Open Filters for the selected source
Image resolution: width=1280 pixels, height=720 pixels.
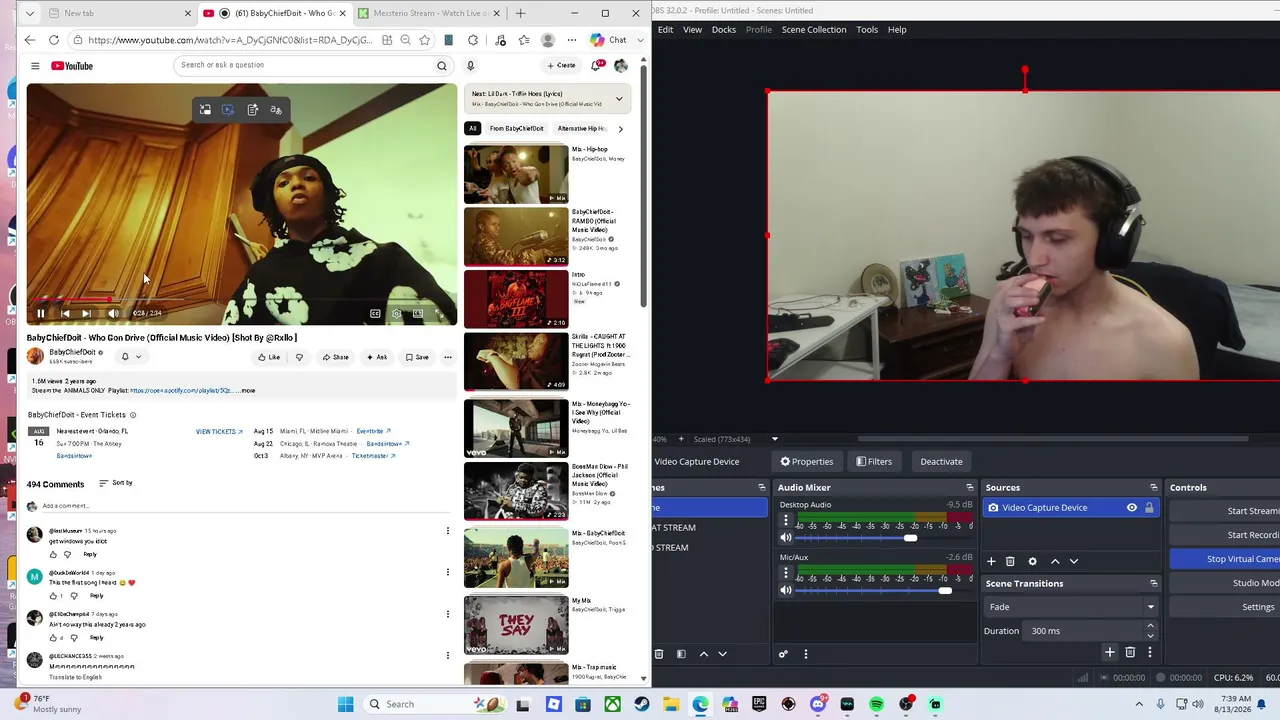tap(874, 462)
